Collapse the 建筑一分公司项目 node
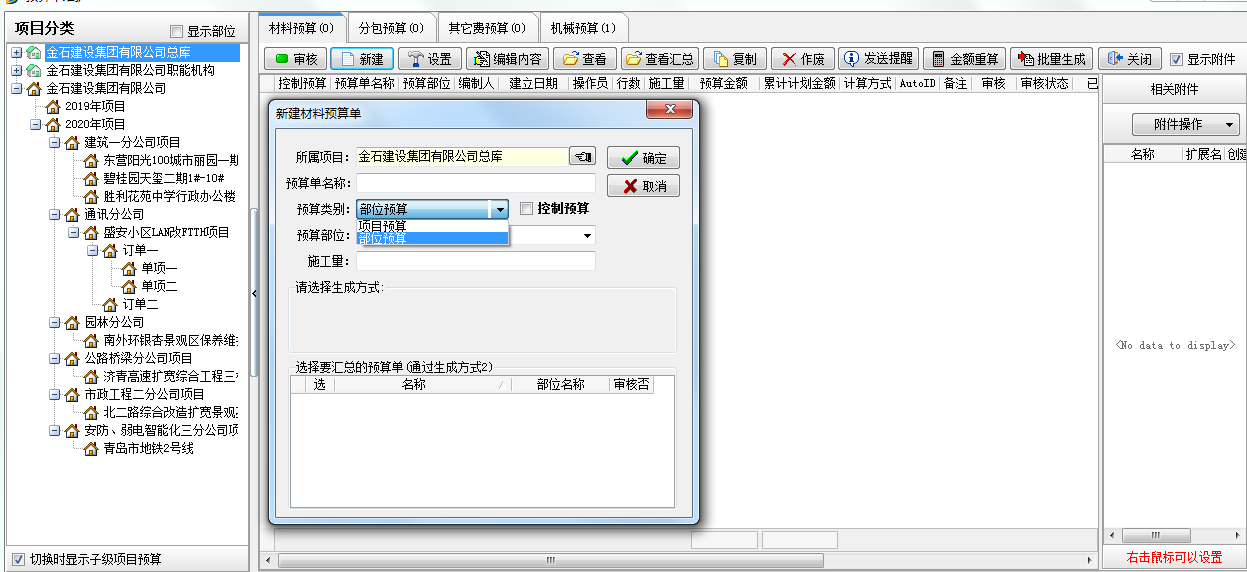 coord(54,142)
